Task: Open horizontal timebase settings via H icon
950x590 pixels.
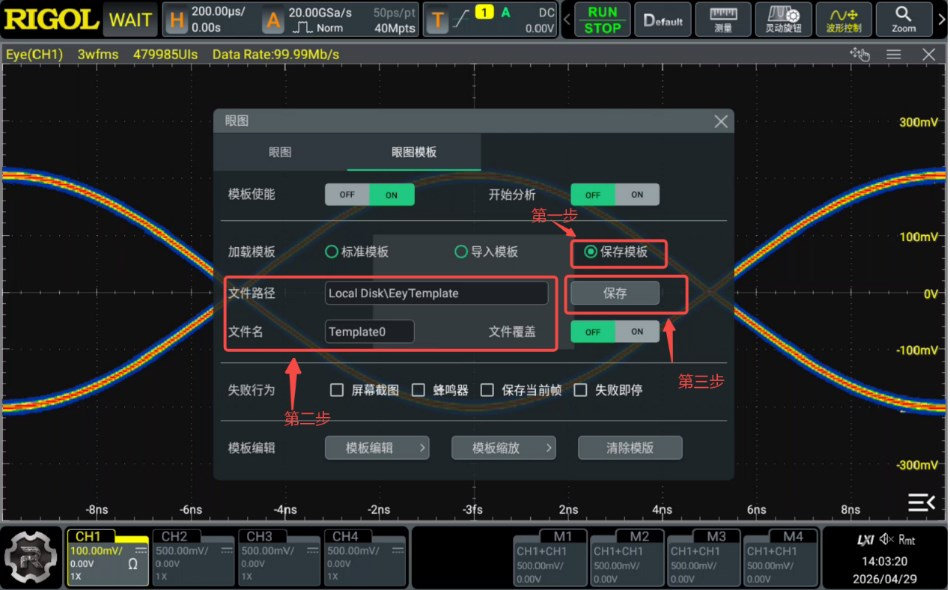Action: point(176,20)
